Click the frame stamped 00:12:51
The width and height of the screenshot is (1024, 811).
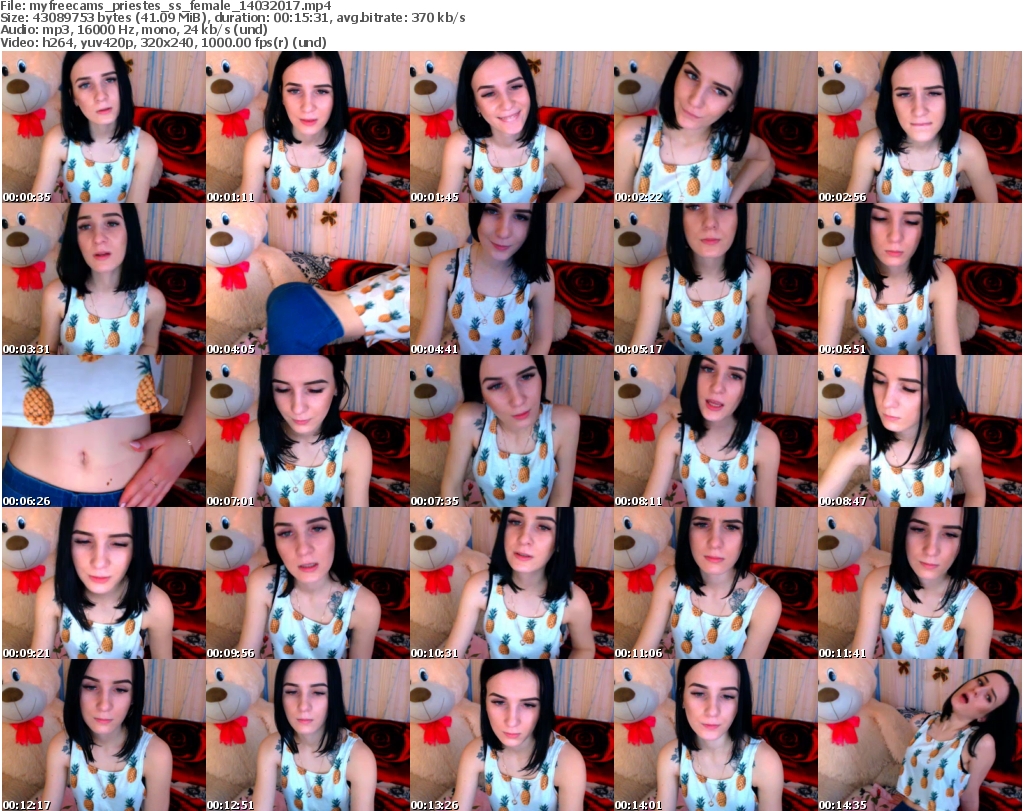pyautogui.click(x=308, y=735)
